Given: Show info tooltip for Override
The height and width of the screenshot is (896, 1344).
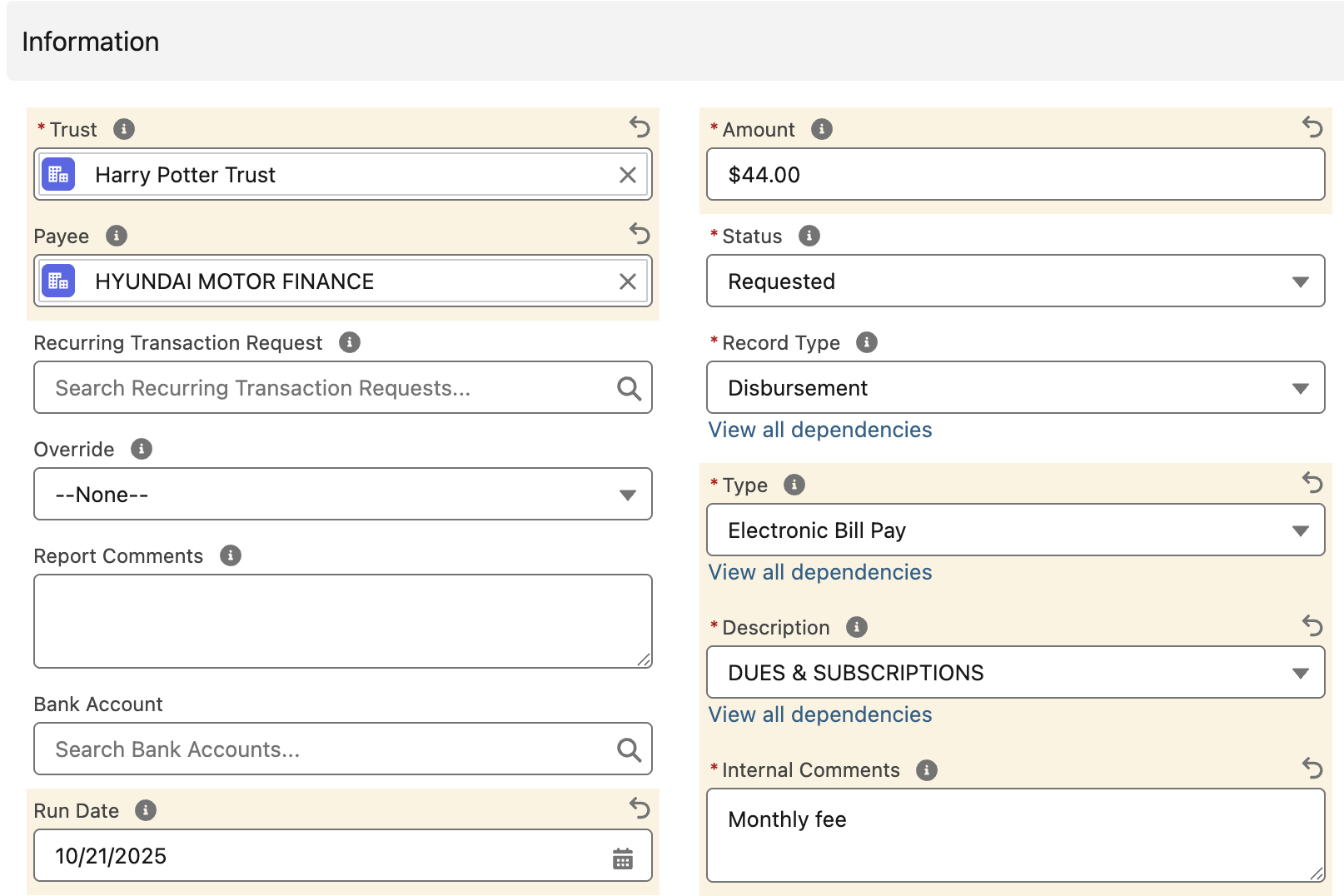Looking at the screenshot, I should (142, 449).
